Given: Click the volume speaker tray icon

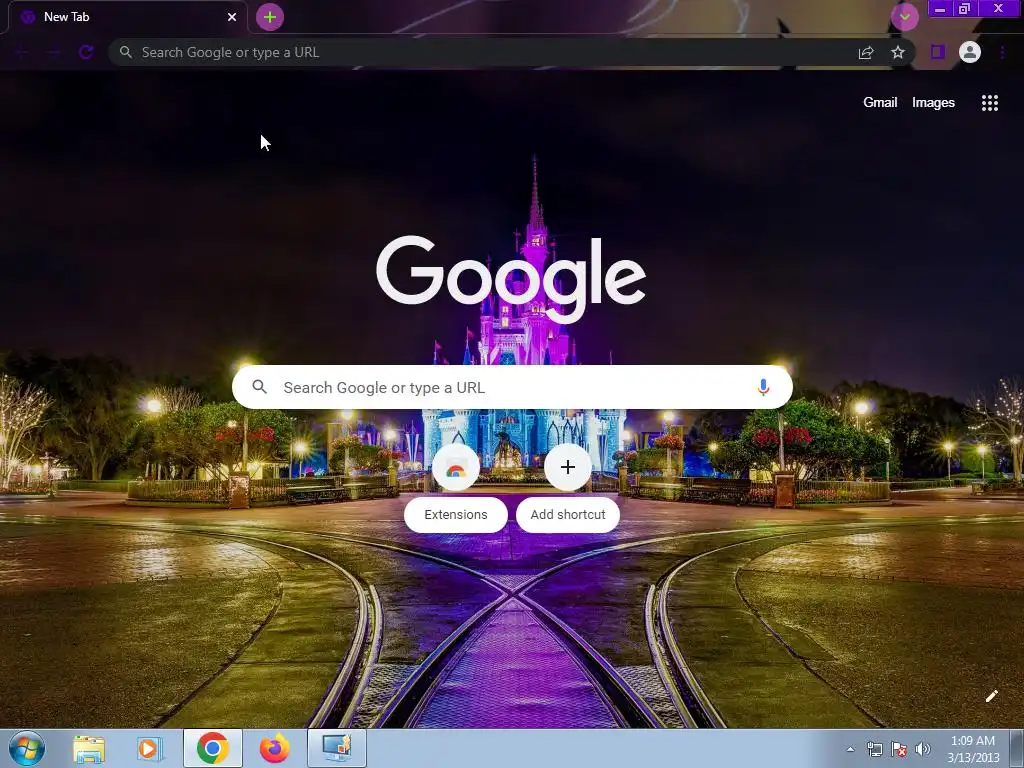Looking at the screenshot, I should 922,749.
